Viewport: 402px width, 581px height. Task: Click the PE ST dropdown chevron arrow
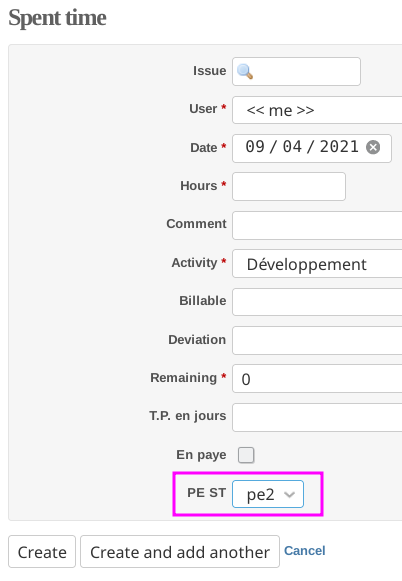tap(289, 494)
